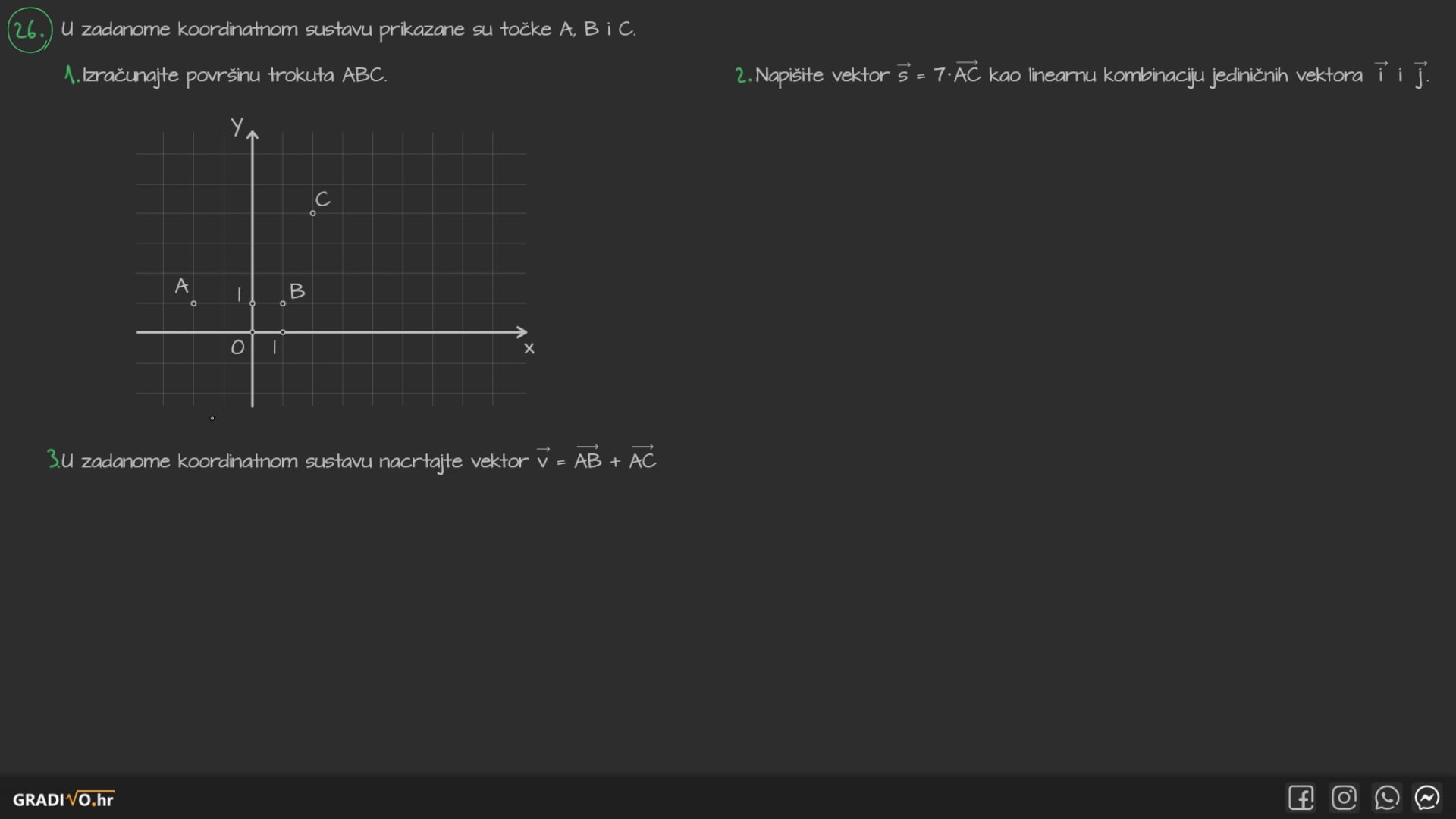1456x819 pixels.
Task: Click the green number 2 subtask label
Action: (742, 75)
